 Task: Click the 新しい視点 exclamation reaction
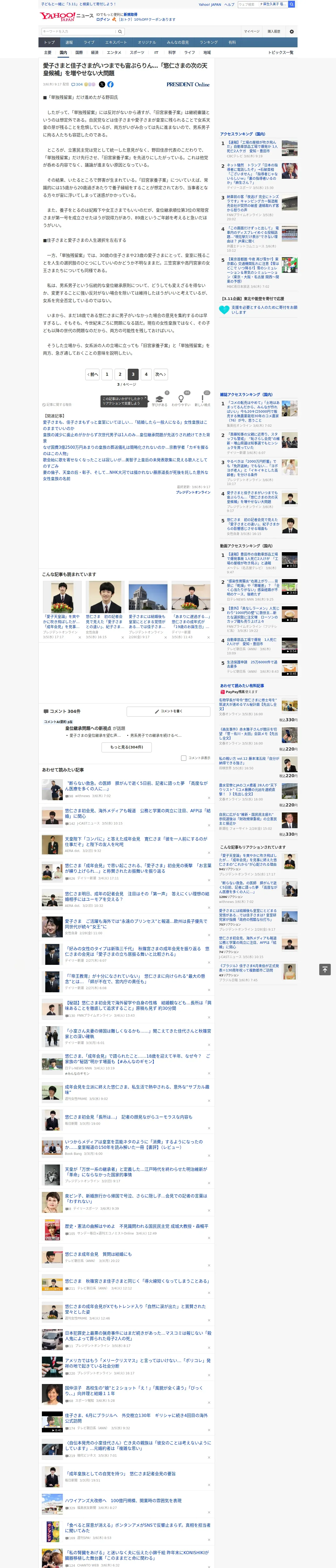pos(203,399)
